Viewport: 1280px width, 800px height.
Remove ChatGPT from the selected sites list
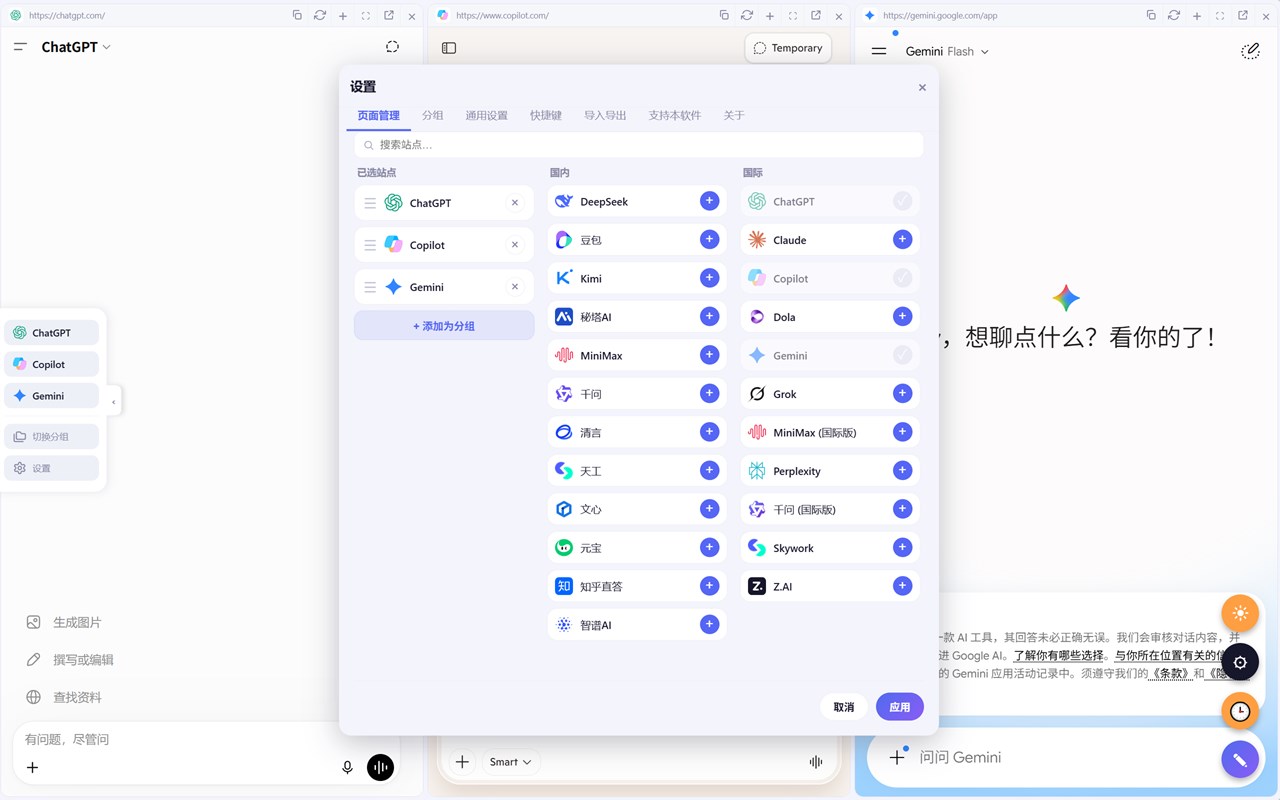(515, 203)
